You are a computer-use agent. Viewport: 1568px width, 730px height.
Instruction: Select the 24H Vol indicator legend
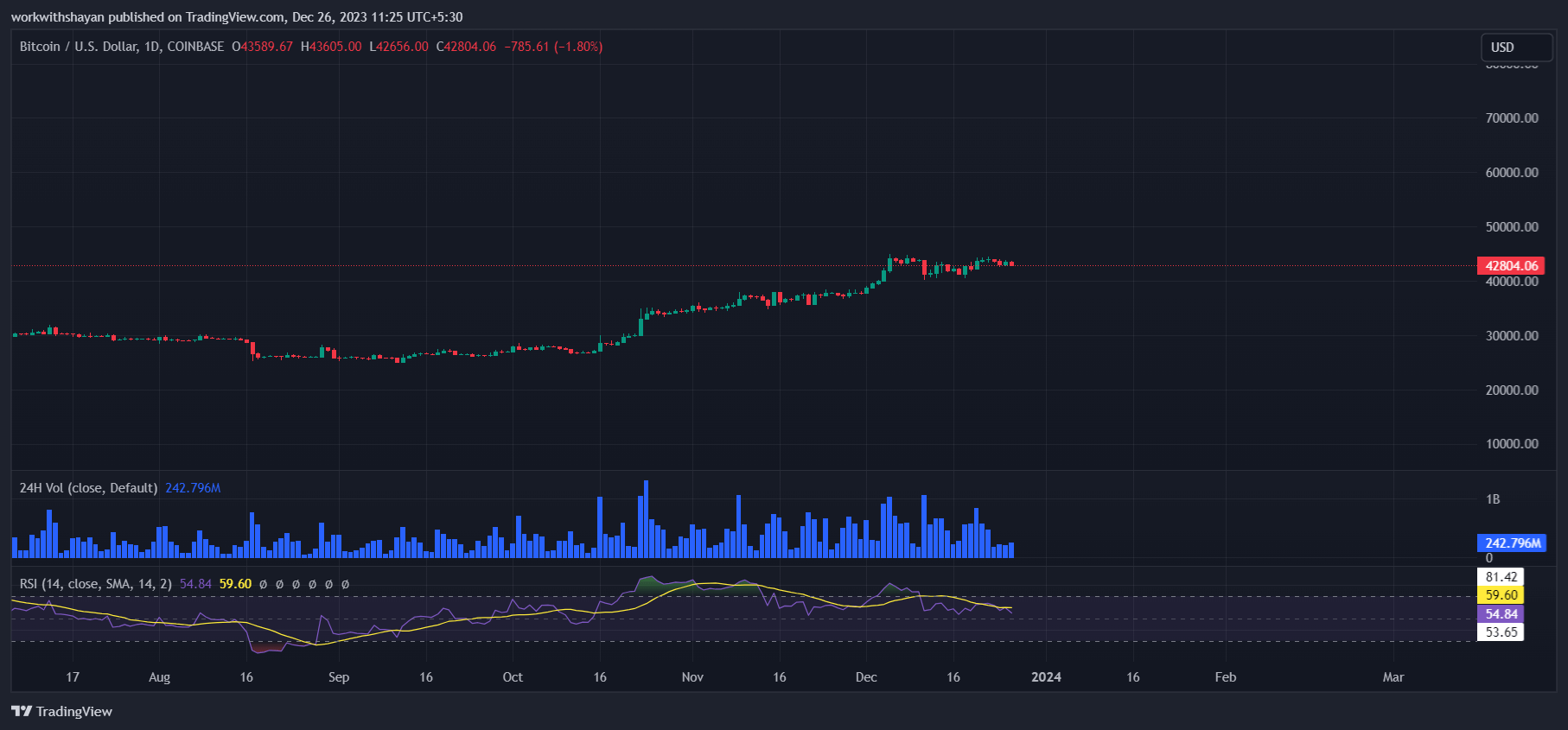pos(88,488)
